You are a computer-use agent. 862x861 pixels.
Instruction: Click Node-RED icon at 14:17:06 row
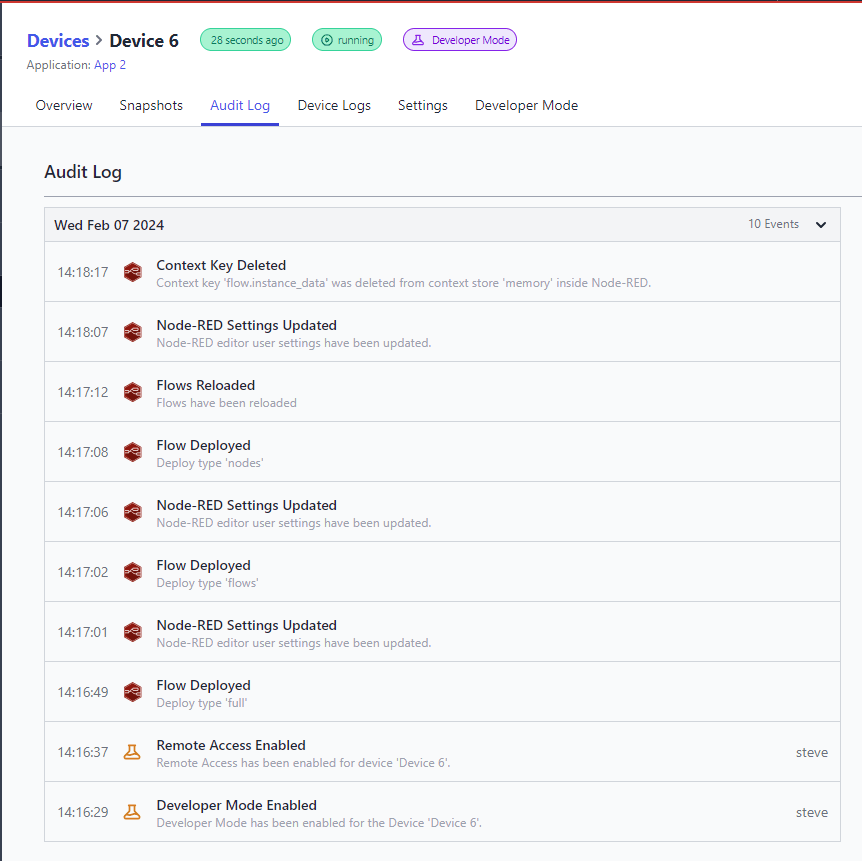point(132,511)
